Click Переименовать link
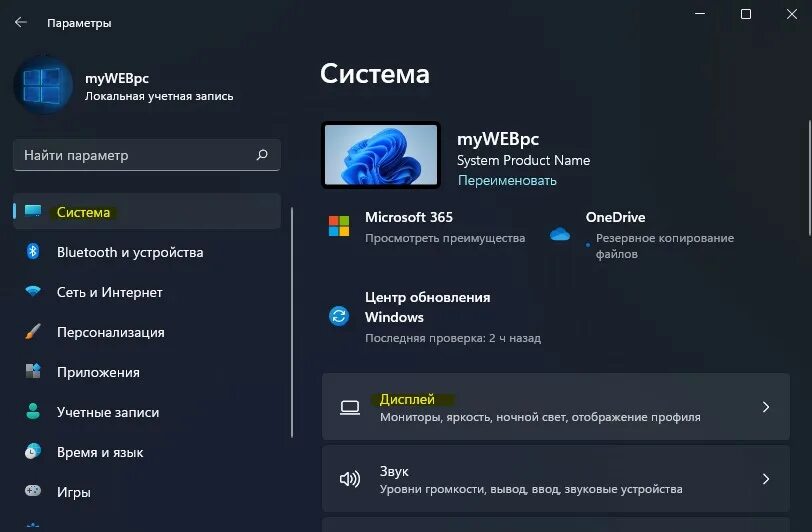Screen dimensions: 812x532 coord(507,180)
